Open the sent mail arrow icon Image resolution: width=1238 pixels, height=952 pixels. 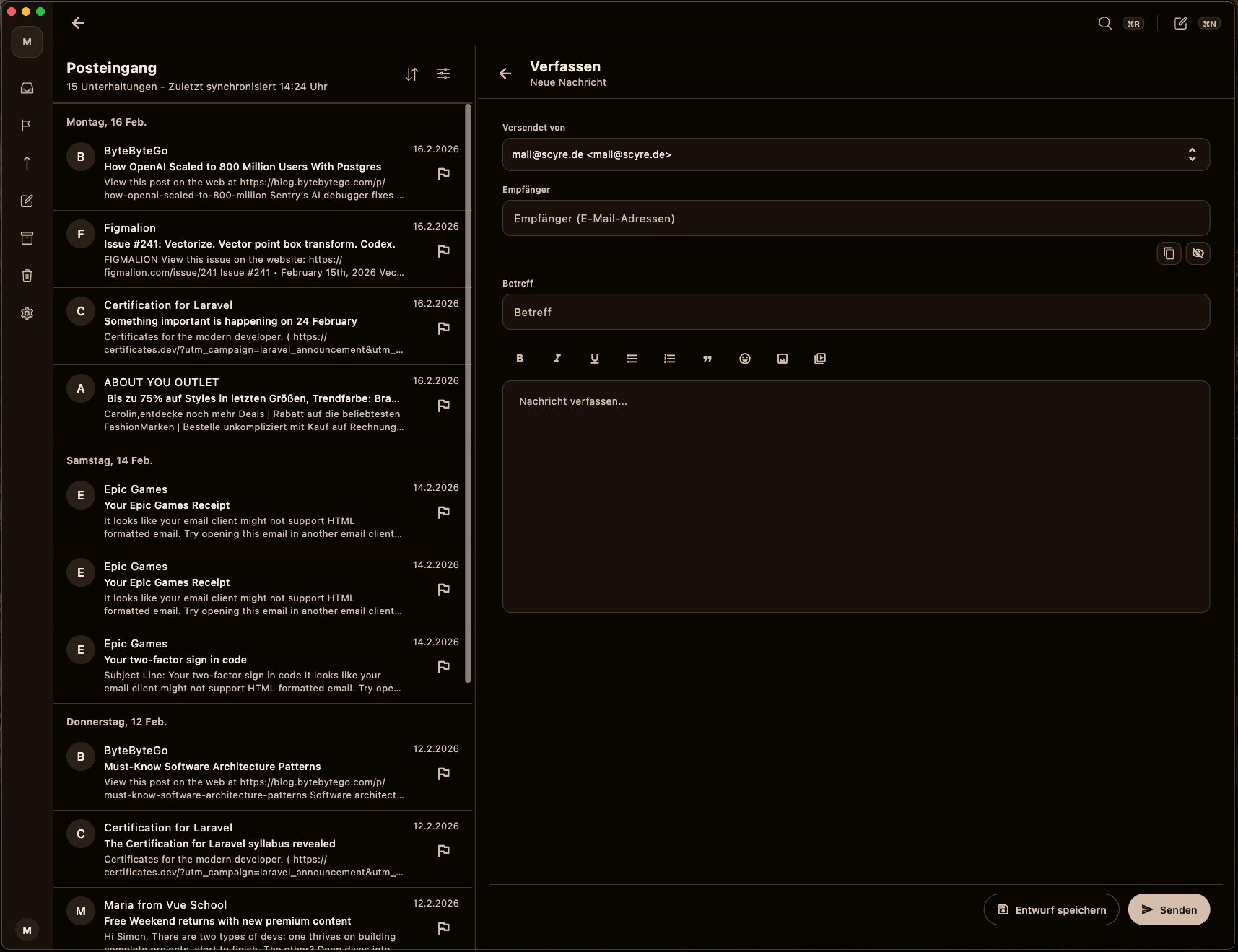pos(27,163)
